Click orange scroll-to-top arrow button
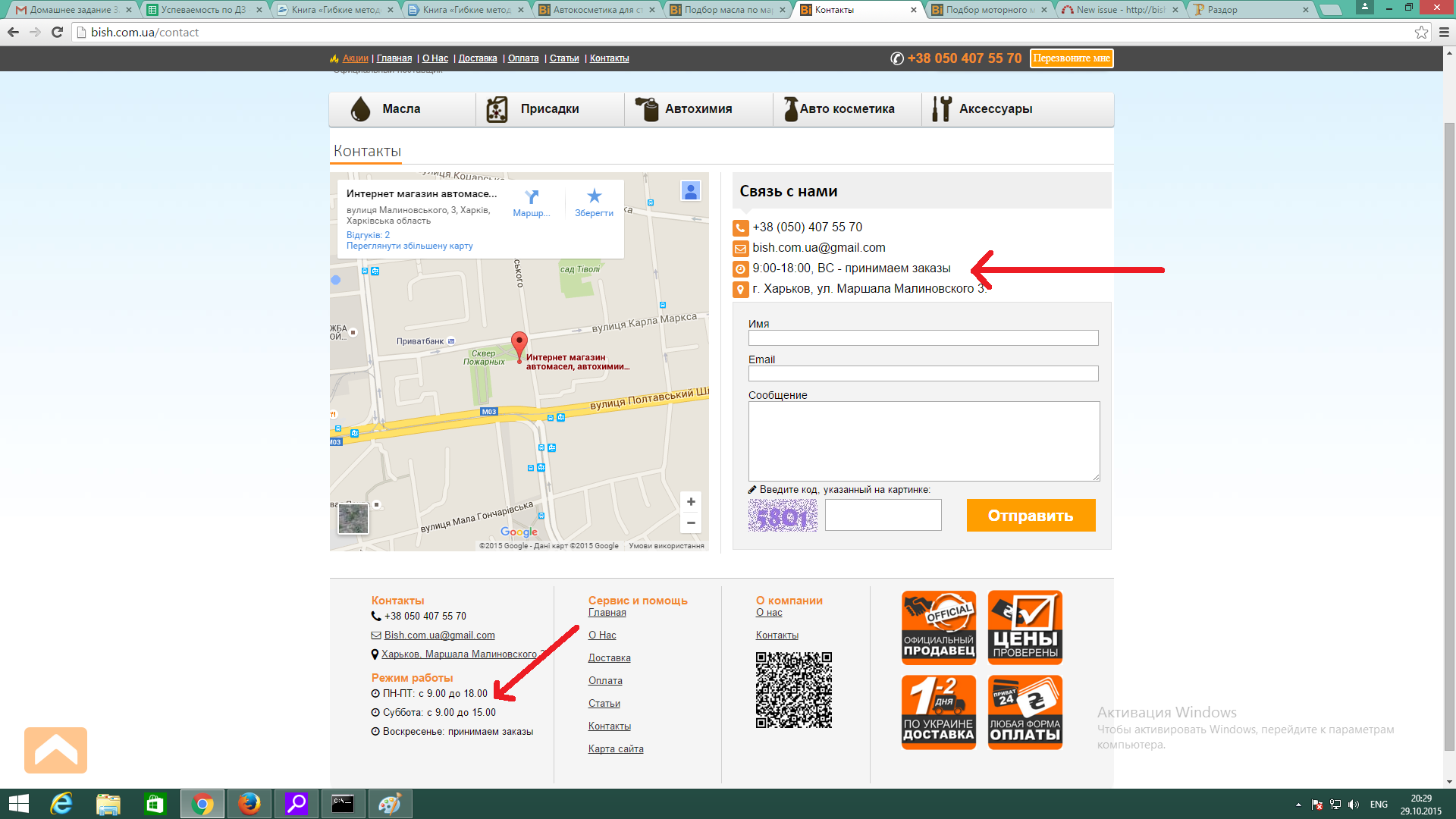1456x819 pixels. pyautogui.click(x=55, y=750)
